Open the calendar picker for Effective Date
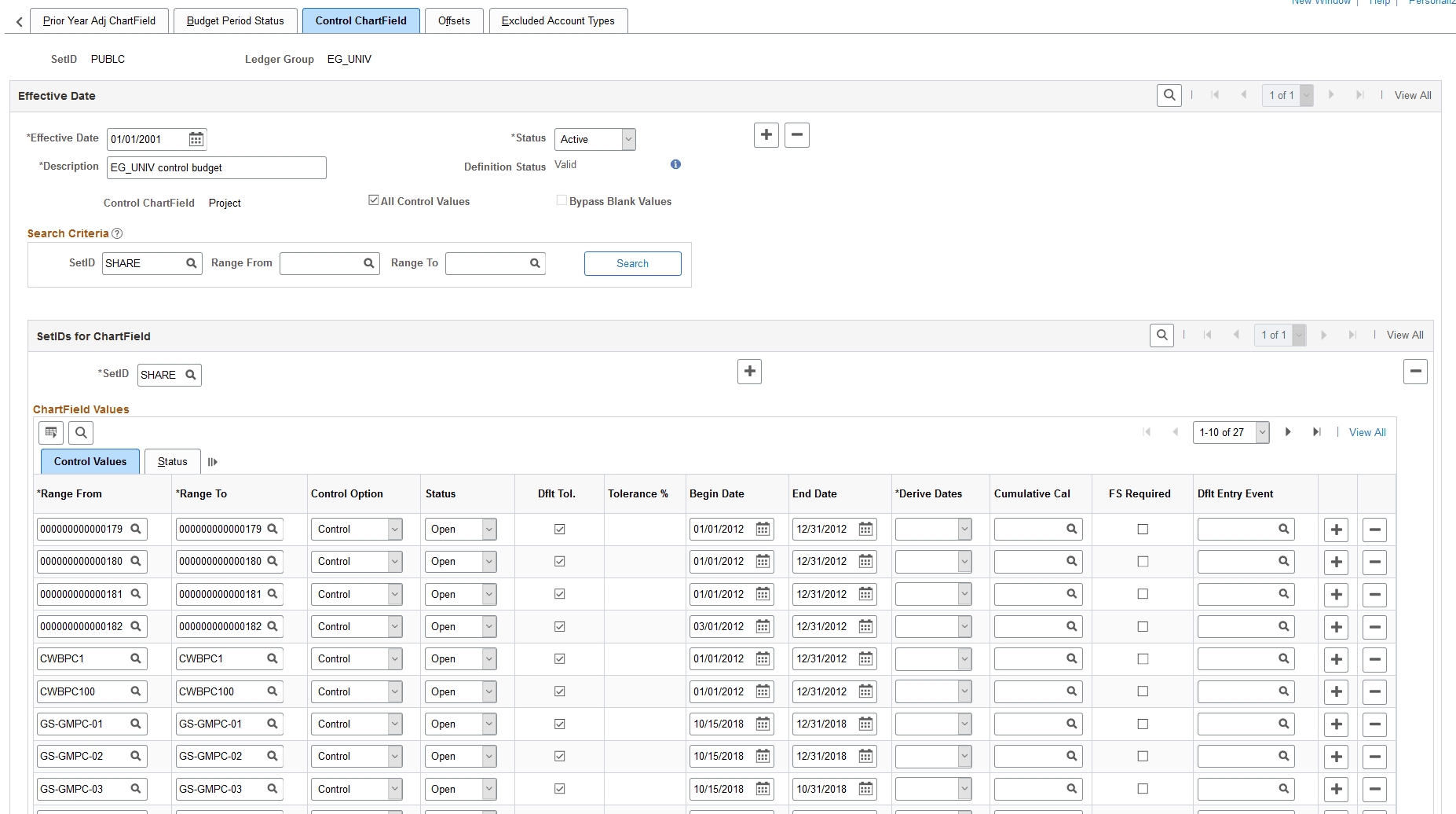The width and height of the screenshot is (1456, 814). tap(196, 139)
